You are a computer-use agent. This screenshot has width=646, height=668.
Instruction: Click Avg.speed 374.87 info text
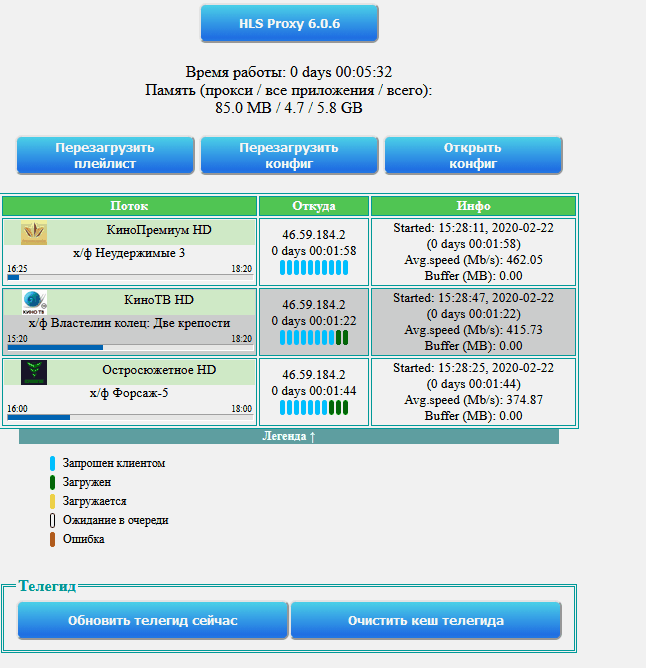(x=473, y=400)
